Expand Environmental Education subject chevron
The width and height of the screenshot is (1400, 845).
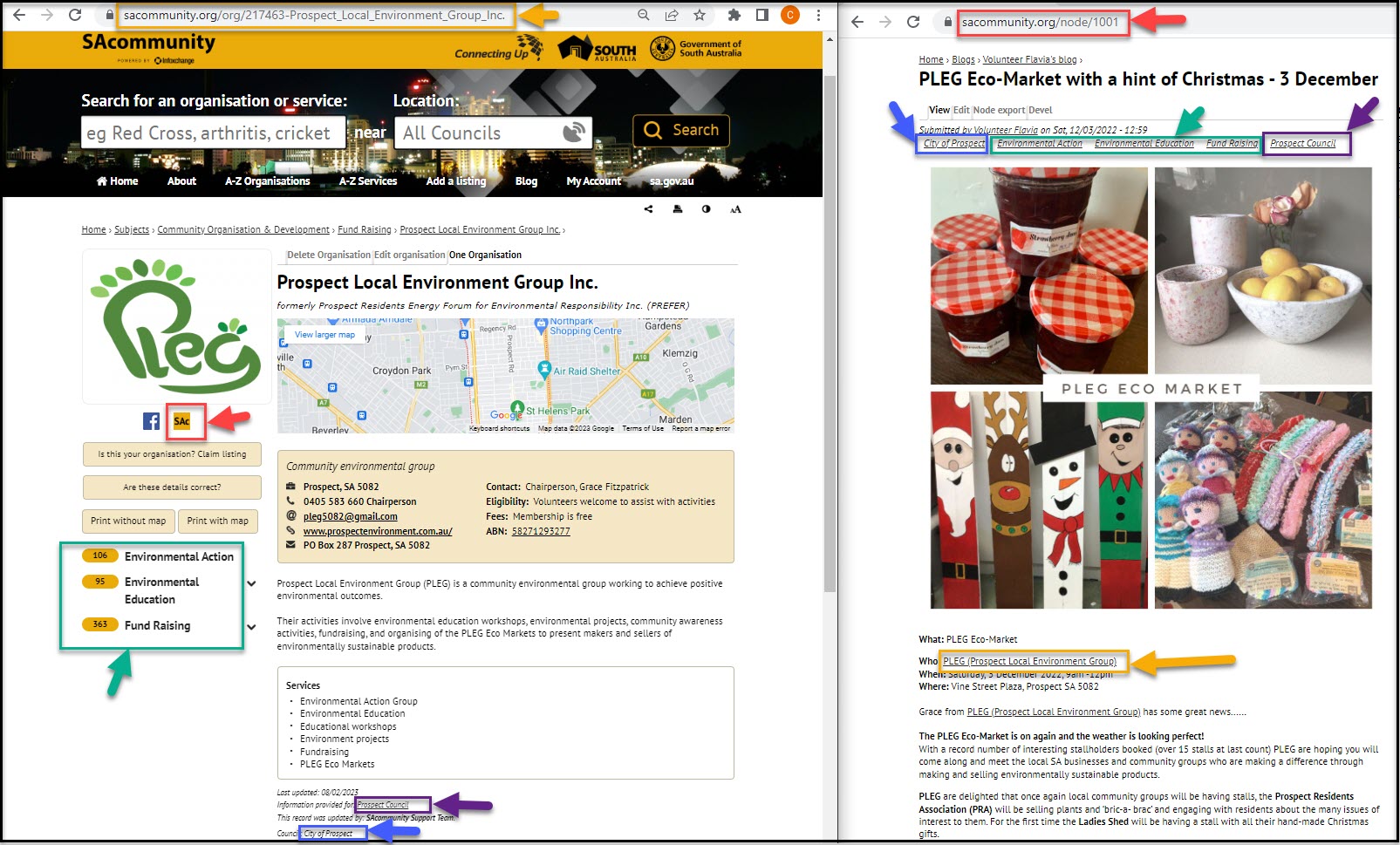pos(251,583)
